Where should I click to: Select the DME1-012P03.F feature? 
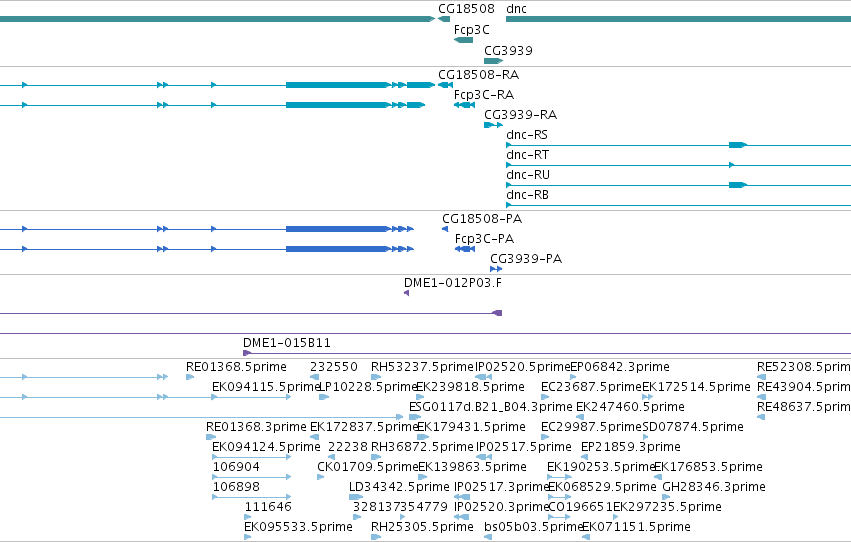coord(453,283)
